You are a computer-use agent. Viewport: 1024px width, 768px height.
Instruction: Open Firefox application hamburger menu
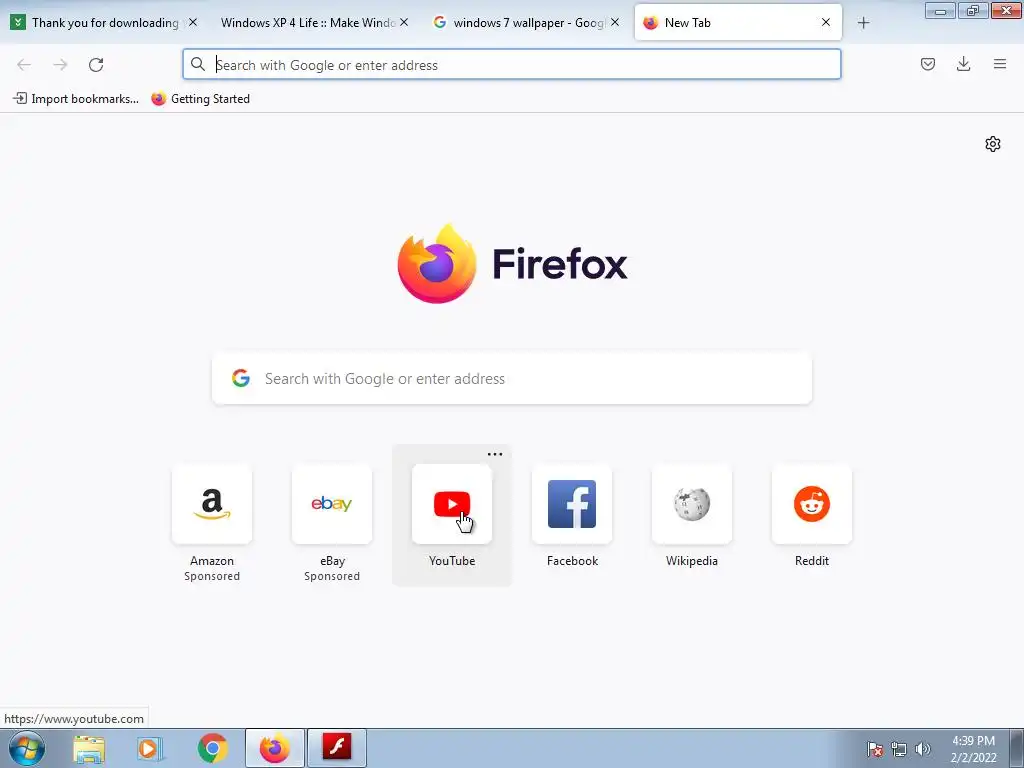pyautogui.click(x=1000, y=64)
